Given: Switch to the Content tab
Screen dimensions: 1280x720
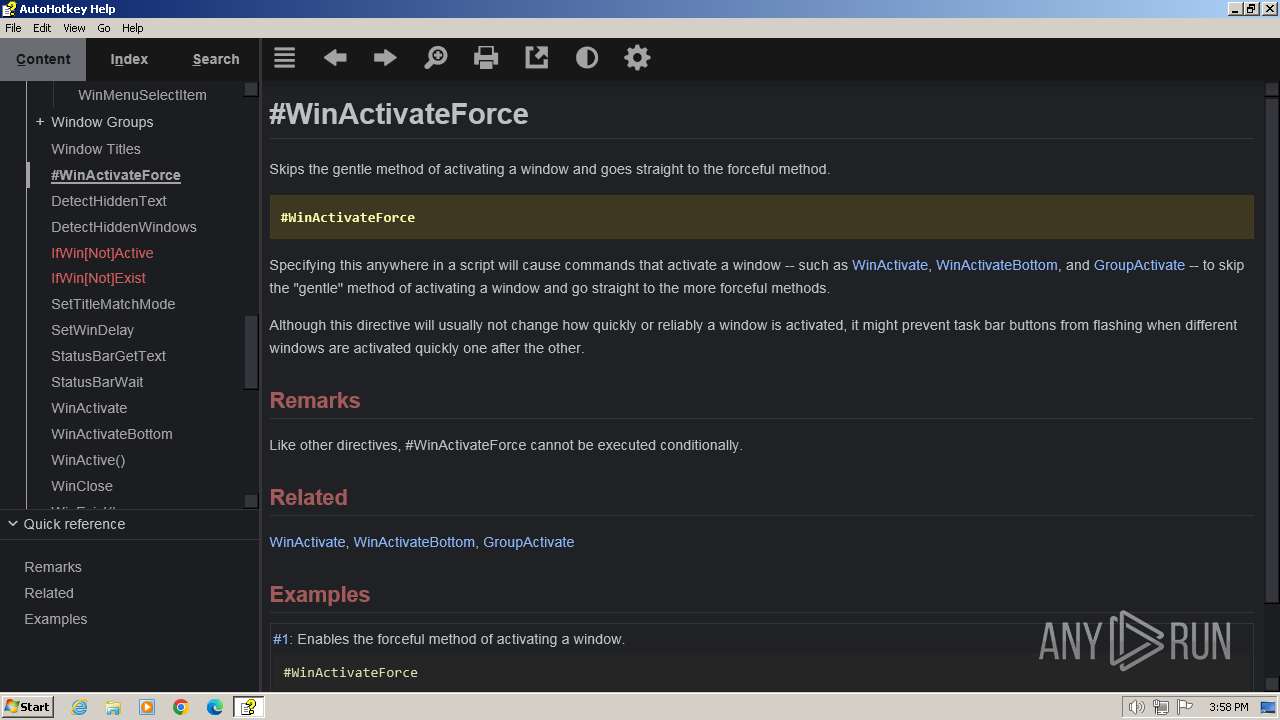Looking at the screenshot, I should [x=43, y=59].
